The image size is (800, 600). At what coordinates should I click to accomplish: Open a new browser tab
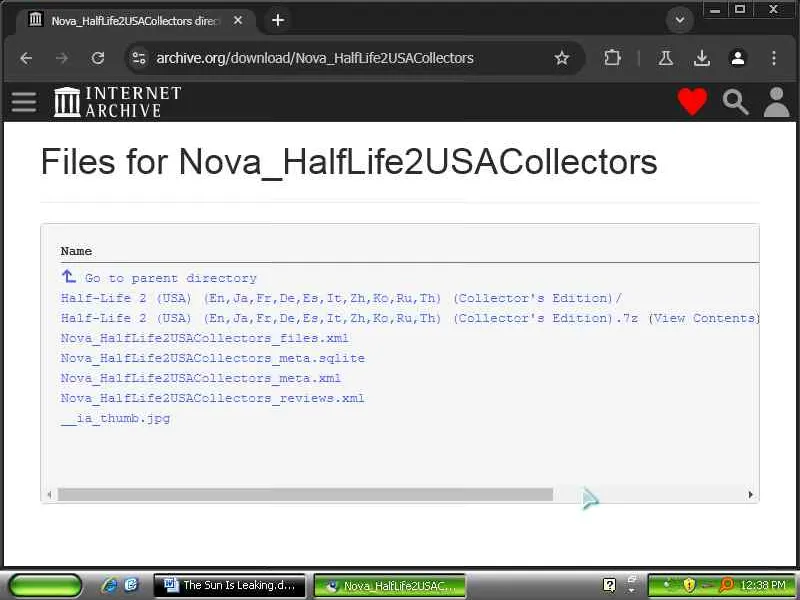point(278,20)
